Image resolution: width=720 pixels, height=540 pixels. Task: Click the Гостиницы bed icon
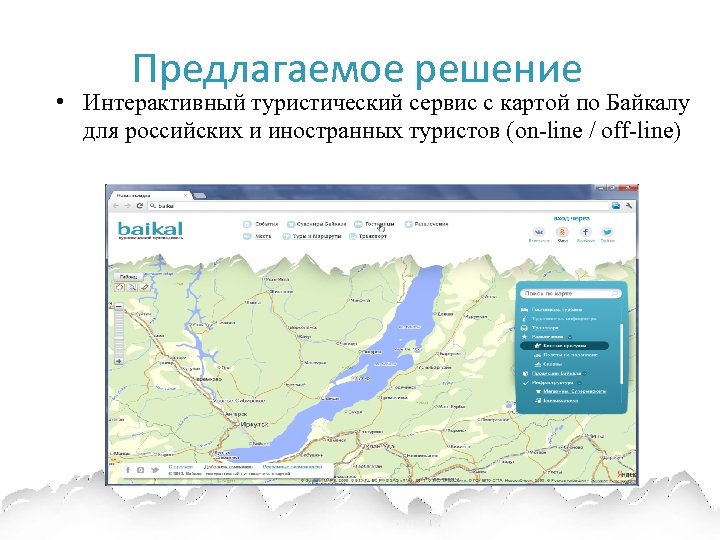pyautogui.click(x=358, y=224)
